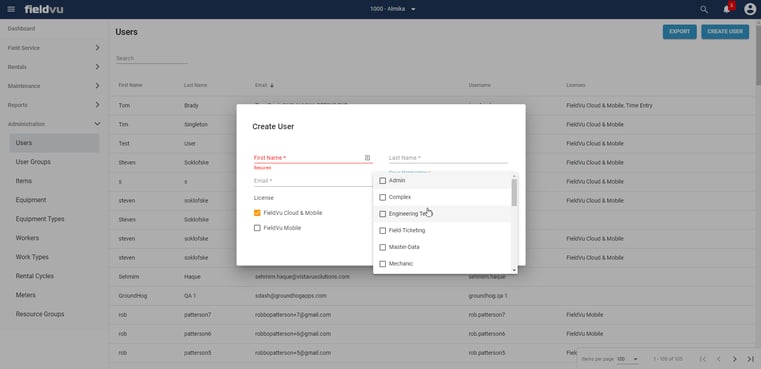
Task: Click the First Name field autofill icon
Action: (x=367, y=158)
